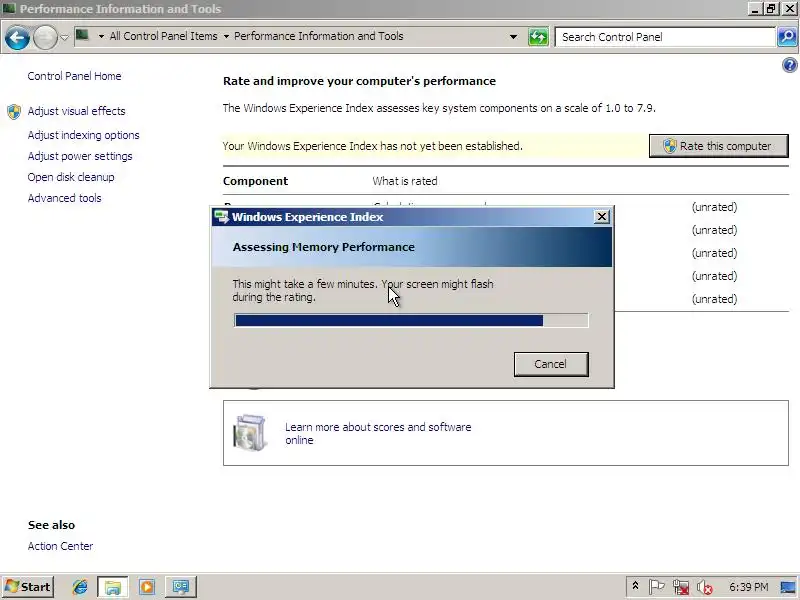Select All Control Panel Items breadcrumb

point(163,36)
